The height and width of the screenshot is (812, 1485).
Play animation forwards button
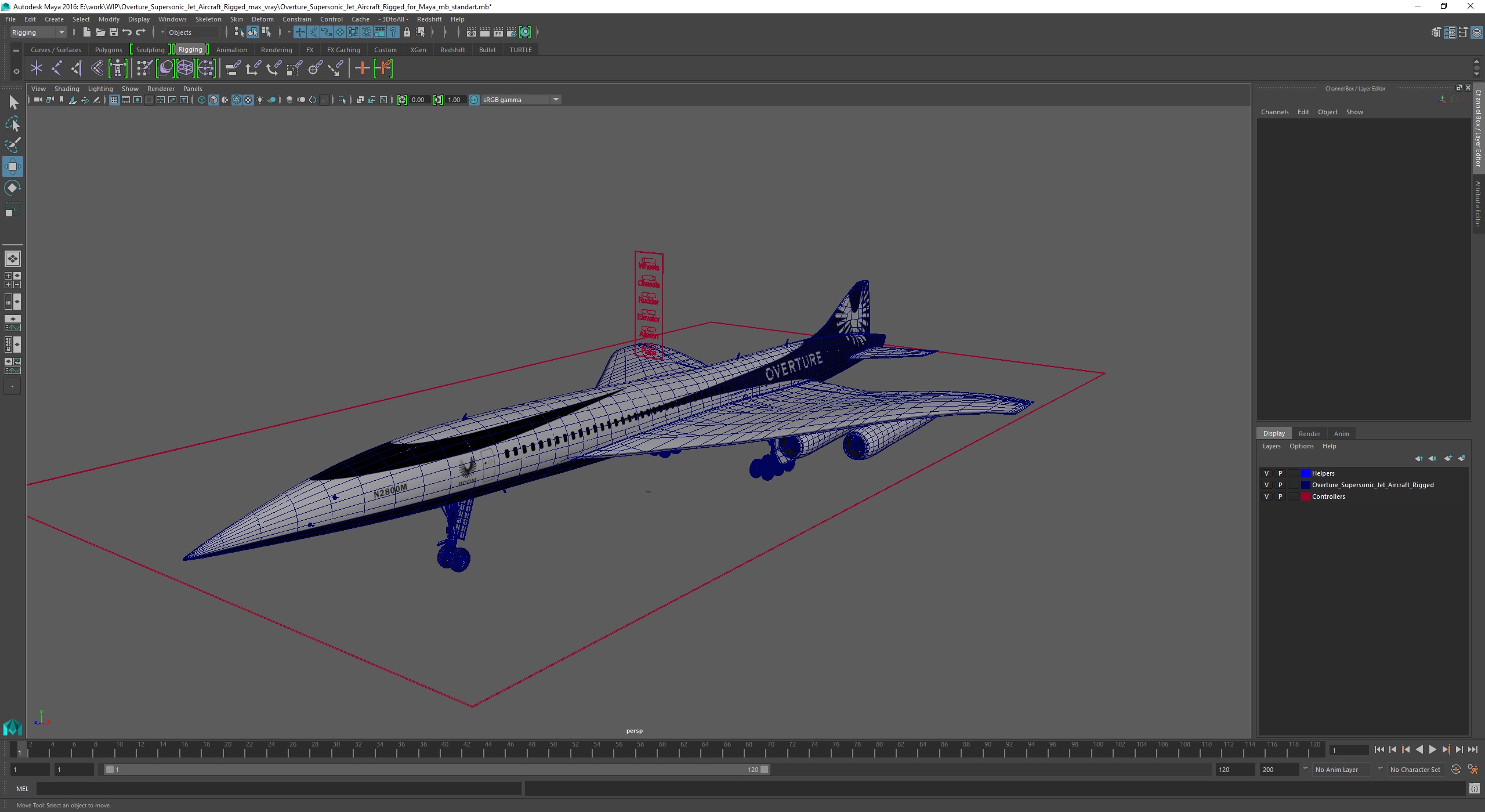(x=1433, y=749)
